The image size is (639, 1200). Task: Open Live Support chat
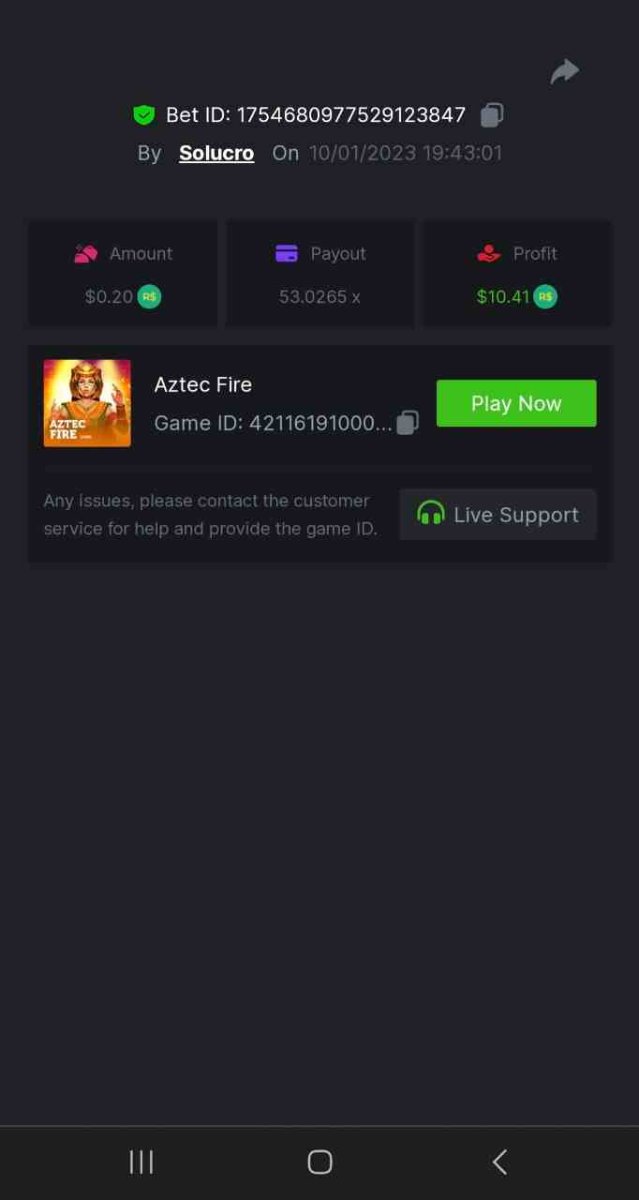tap(498, 514)
